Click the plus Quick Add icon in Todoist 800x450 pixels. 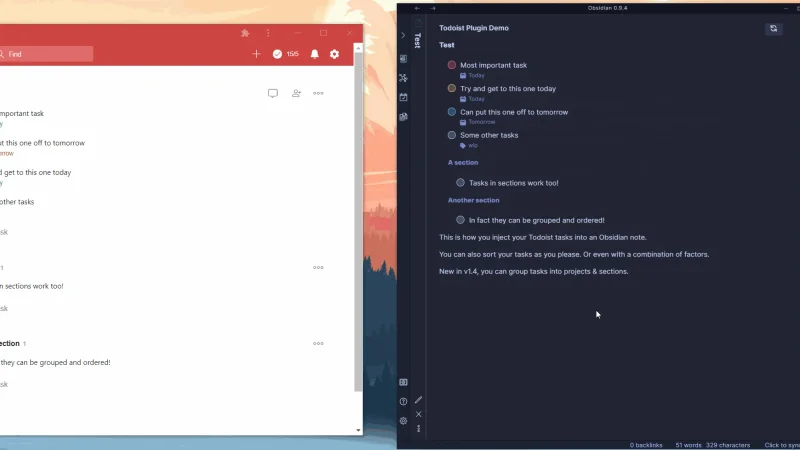pos(256,54)
